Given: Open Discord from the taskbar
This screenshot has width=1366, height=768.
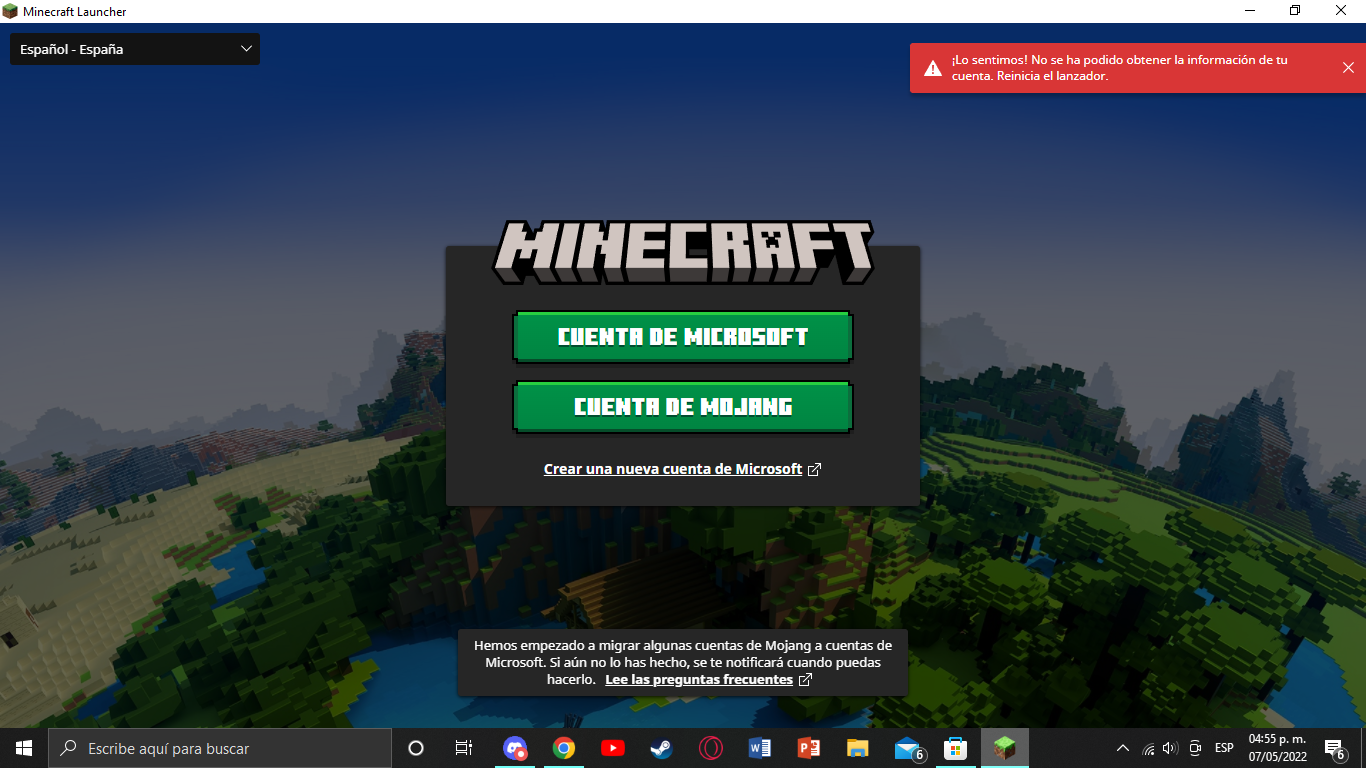Looking at the screenshot, I should (x=515, y=748).
